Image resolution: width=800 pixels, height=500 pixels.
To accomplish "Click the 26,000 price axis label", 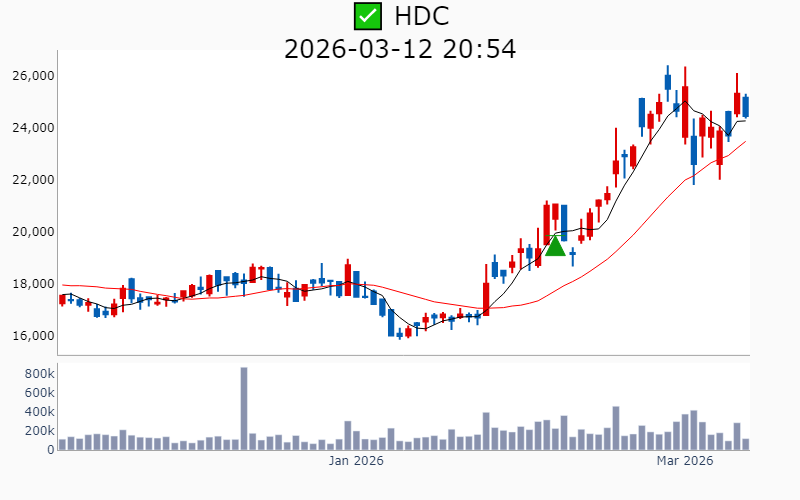I will (34, 76).
